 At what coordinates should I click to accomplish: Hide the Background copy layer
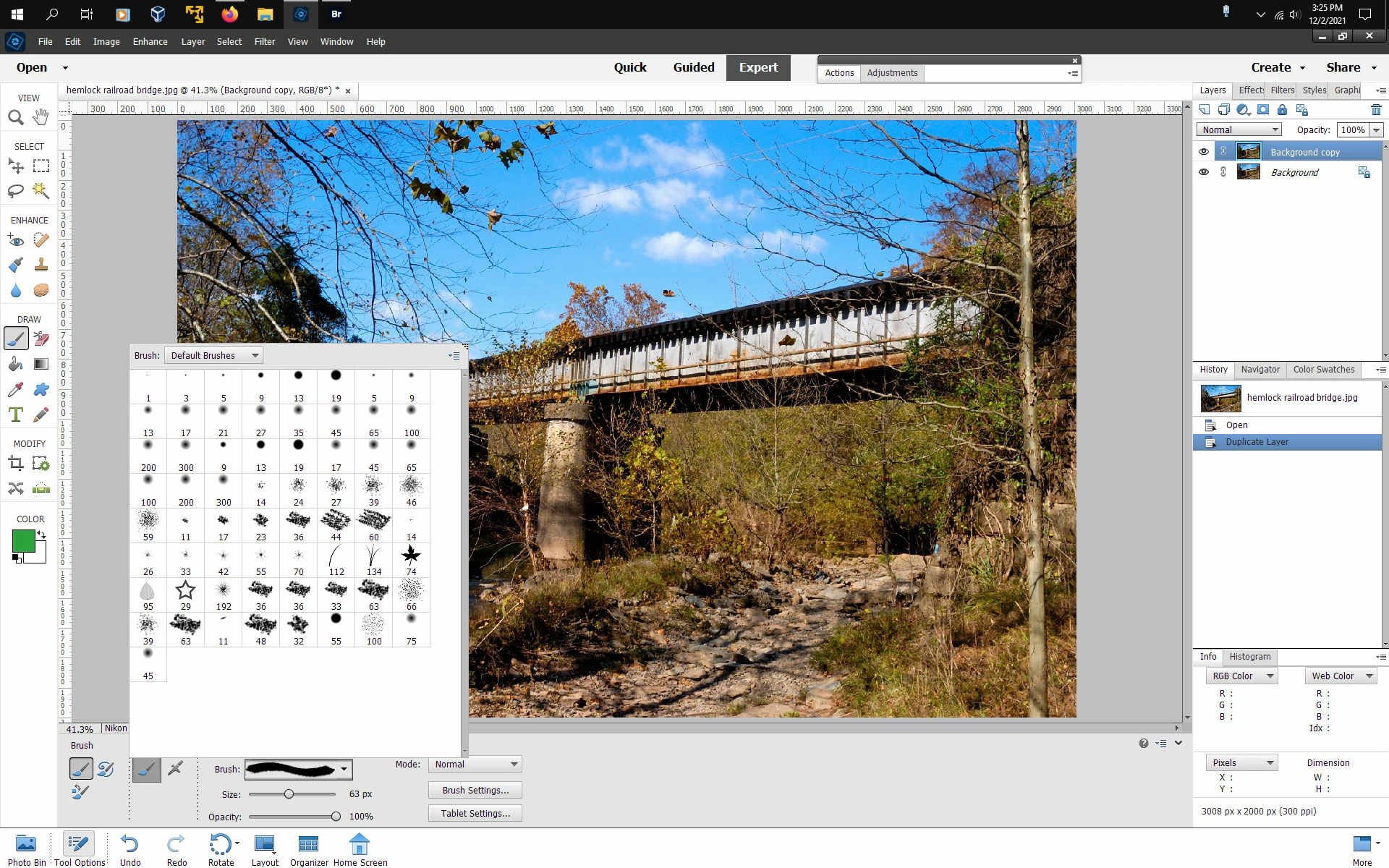click(x=1204, y=152)
